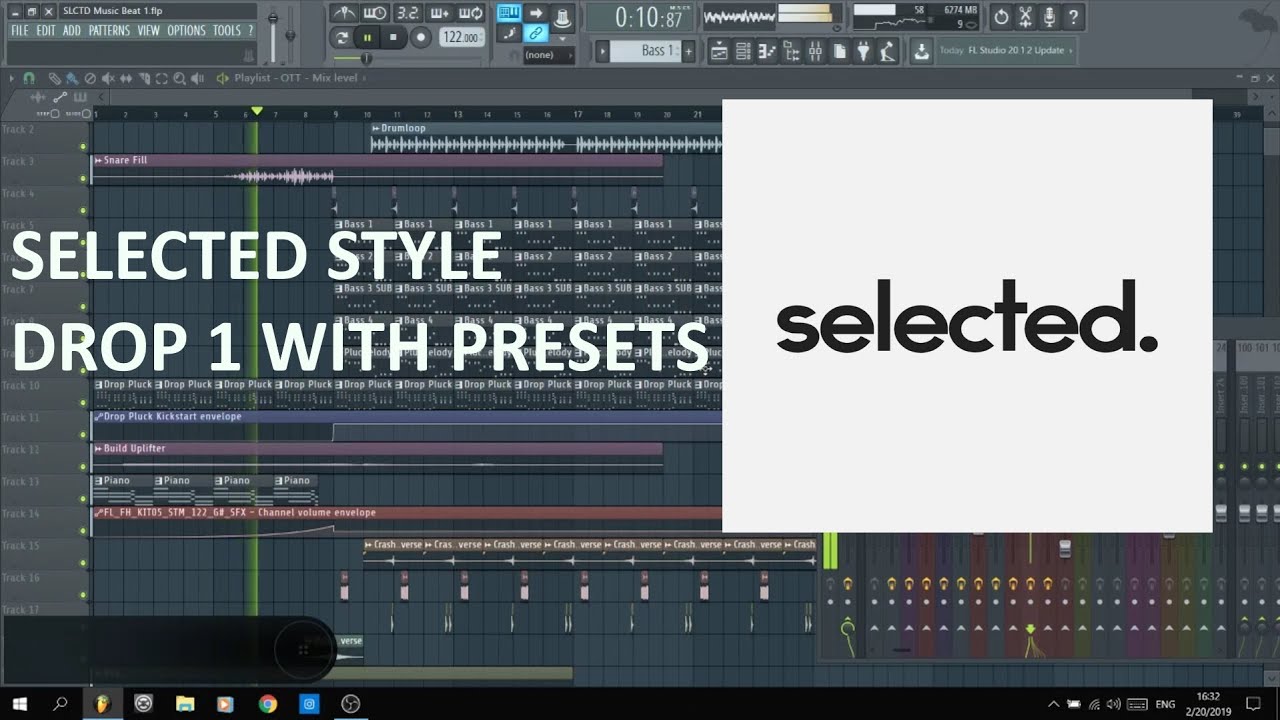Viewport: 1280px width, 720px height.
Task: Click the auto-scroll arrow icon
Action: tap(536, 13)
